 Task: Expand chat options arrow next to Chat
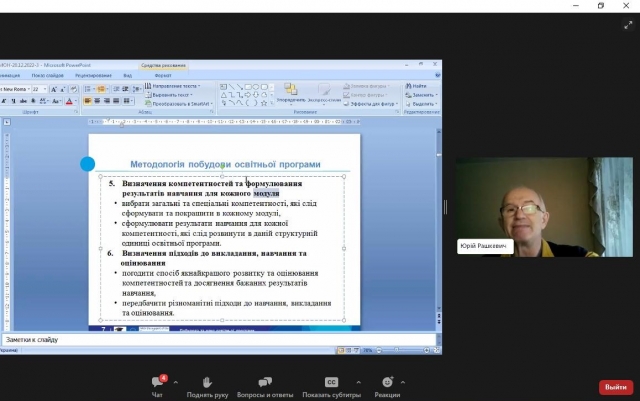point(176,381)
